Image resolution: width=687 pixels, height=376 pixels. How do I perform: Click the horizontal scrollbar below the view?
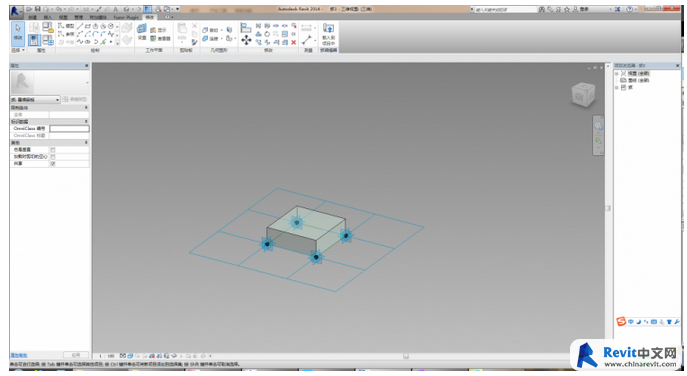pos(406,356)
